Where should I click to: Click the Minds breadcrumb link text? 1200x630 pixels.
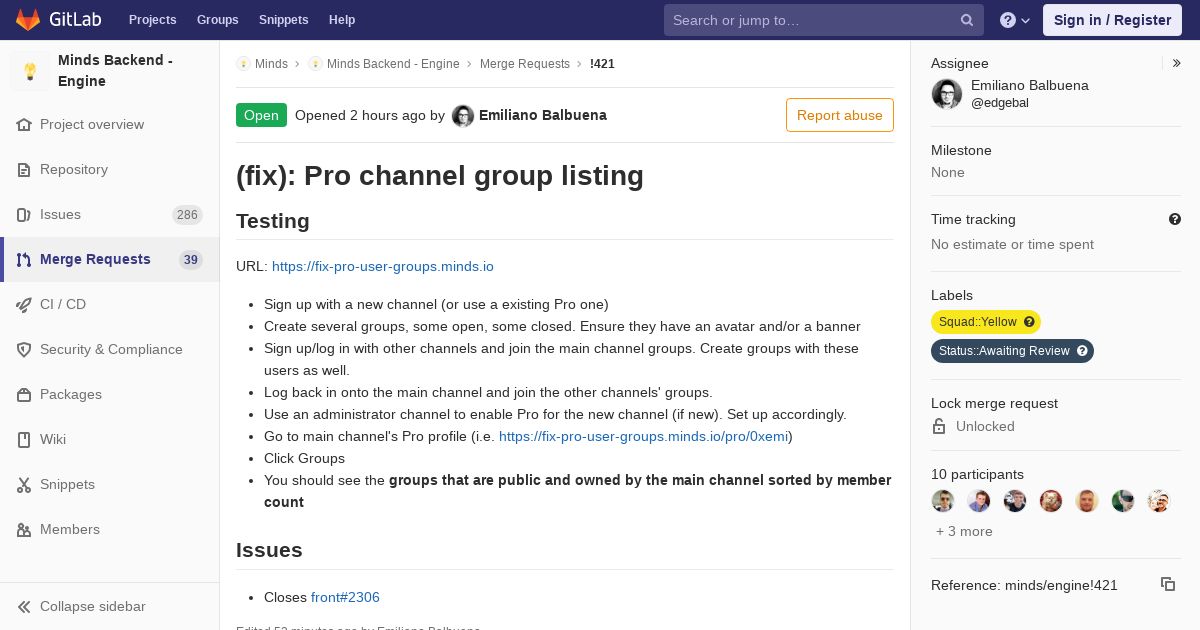pos(271,64)
